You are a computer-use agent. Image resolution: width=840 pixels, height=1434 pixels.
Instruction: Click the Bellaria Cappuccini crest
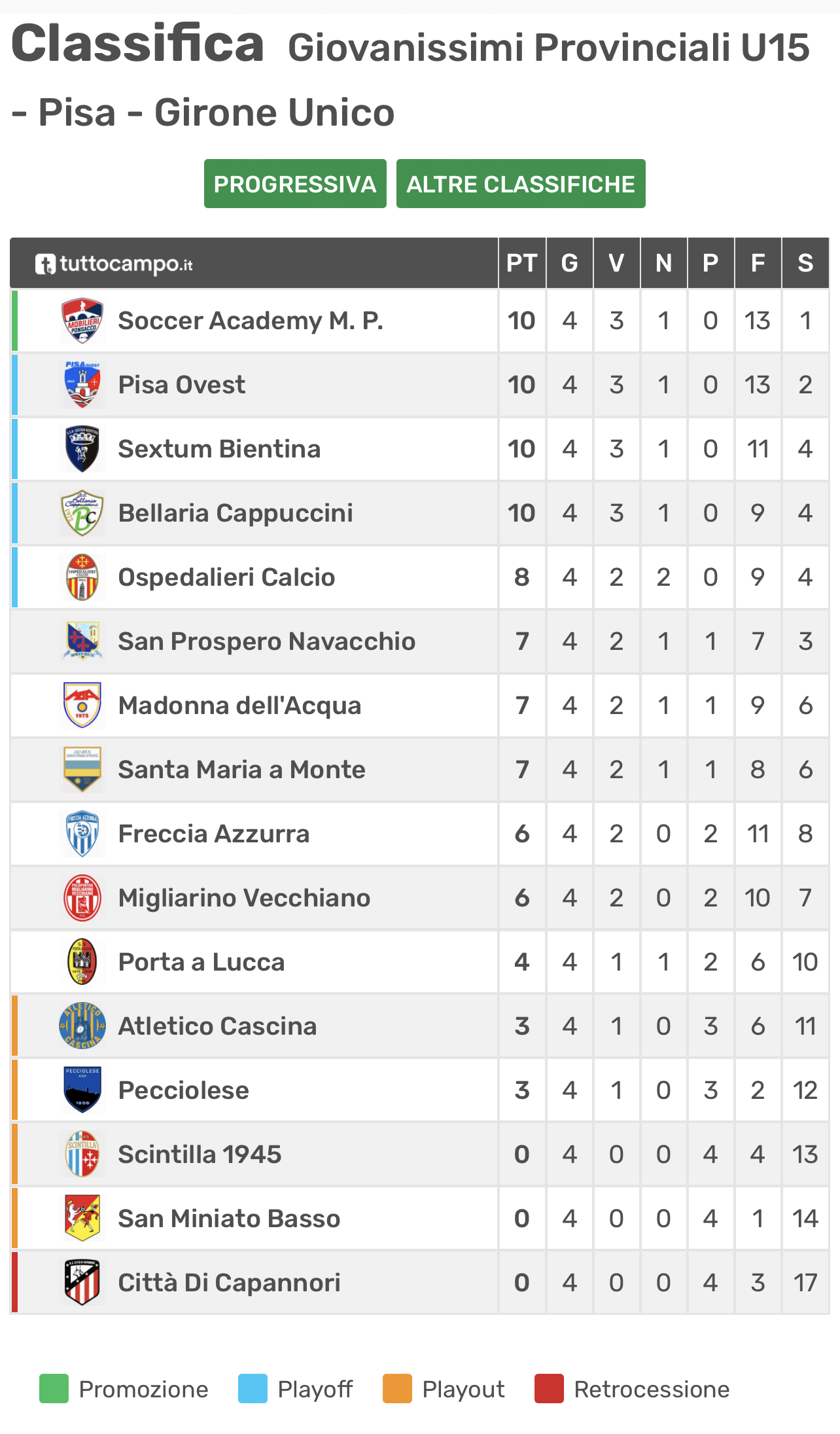click(x=82, y=513)
